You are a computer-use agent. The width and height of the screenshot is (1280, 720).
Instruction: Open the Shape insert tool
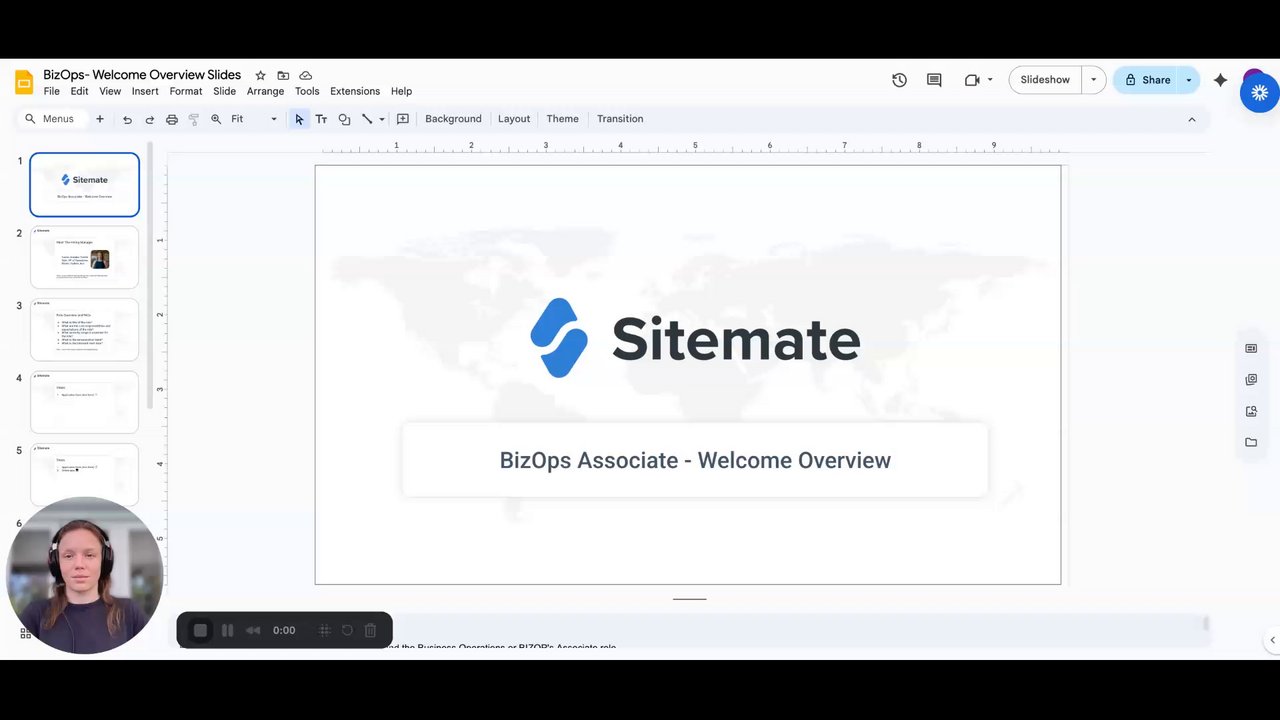pos(344,119)
